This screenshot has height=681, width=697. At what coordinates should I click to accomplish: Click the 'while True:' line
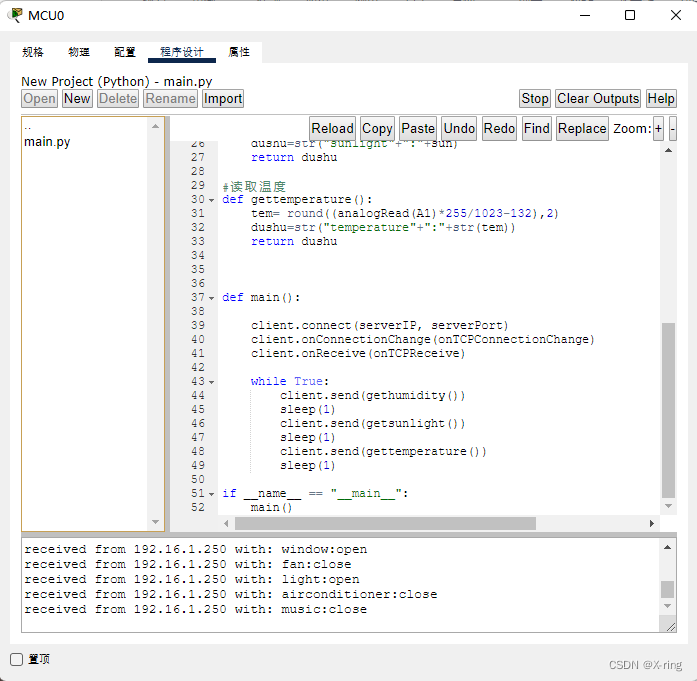coord(289,381)
